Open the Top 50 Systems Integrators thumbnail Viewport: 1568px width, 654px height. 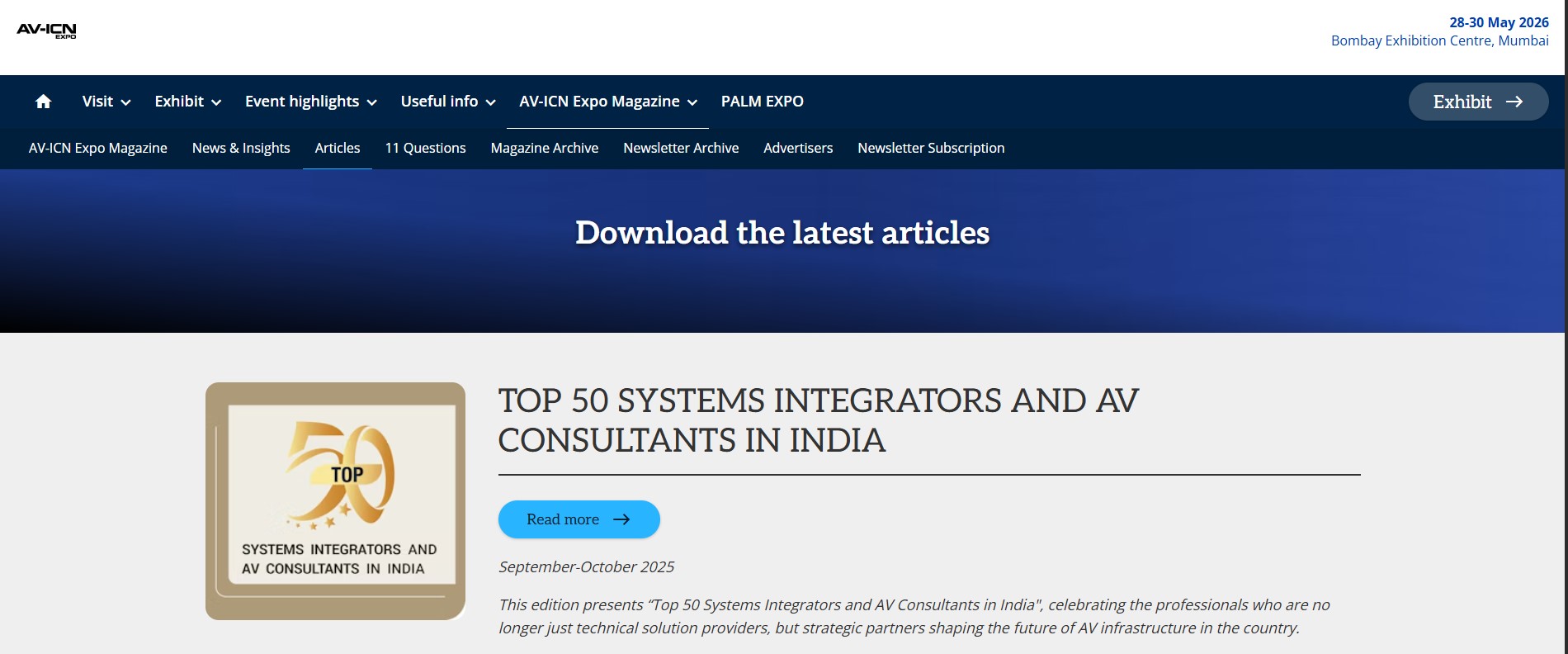[335, 501]
